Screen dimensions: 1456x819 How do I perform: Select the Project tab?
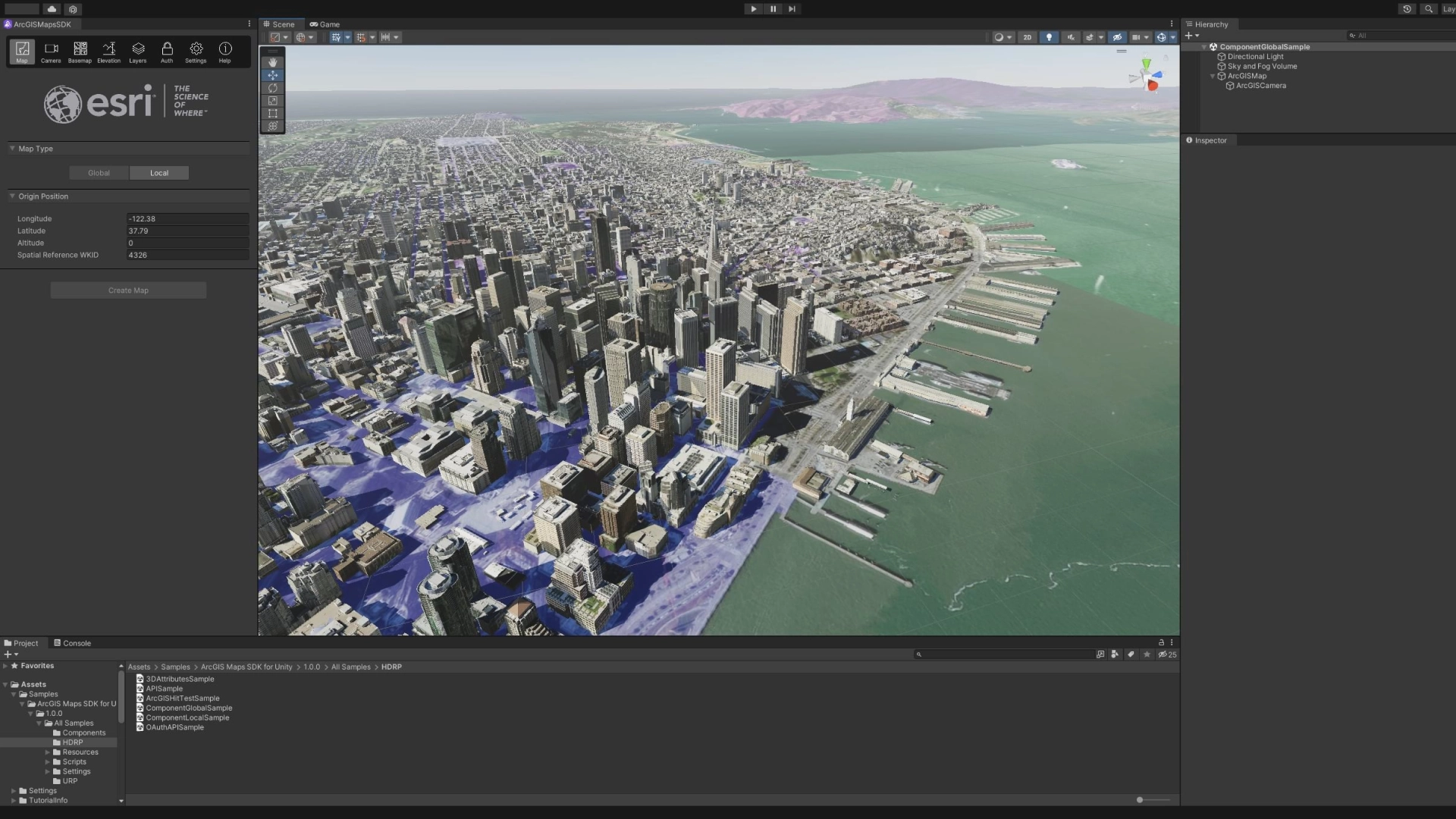click(21, 643)
